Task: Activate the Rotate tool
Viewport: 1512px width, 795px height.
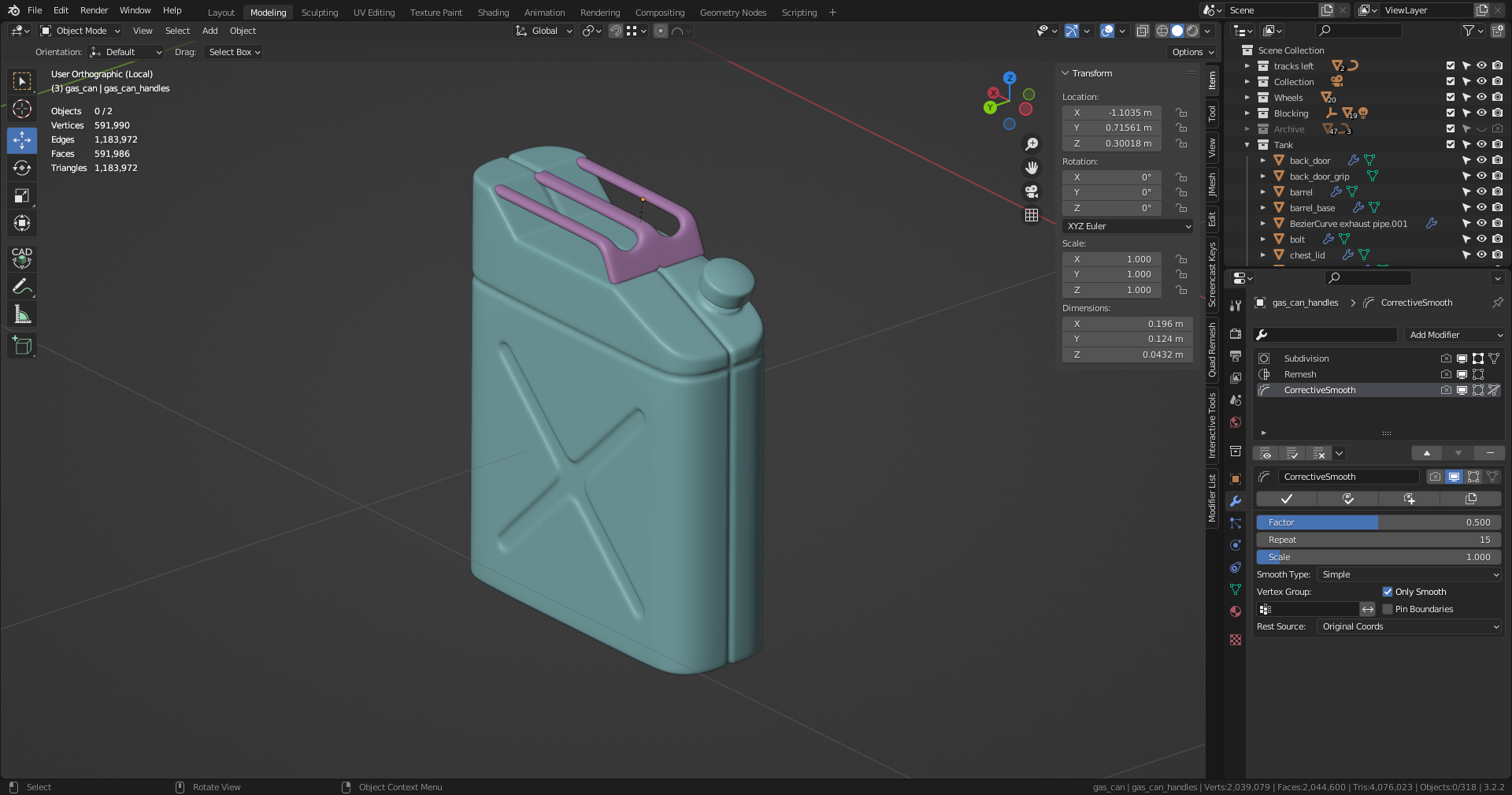Action: pos(22,168)
